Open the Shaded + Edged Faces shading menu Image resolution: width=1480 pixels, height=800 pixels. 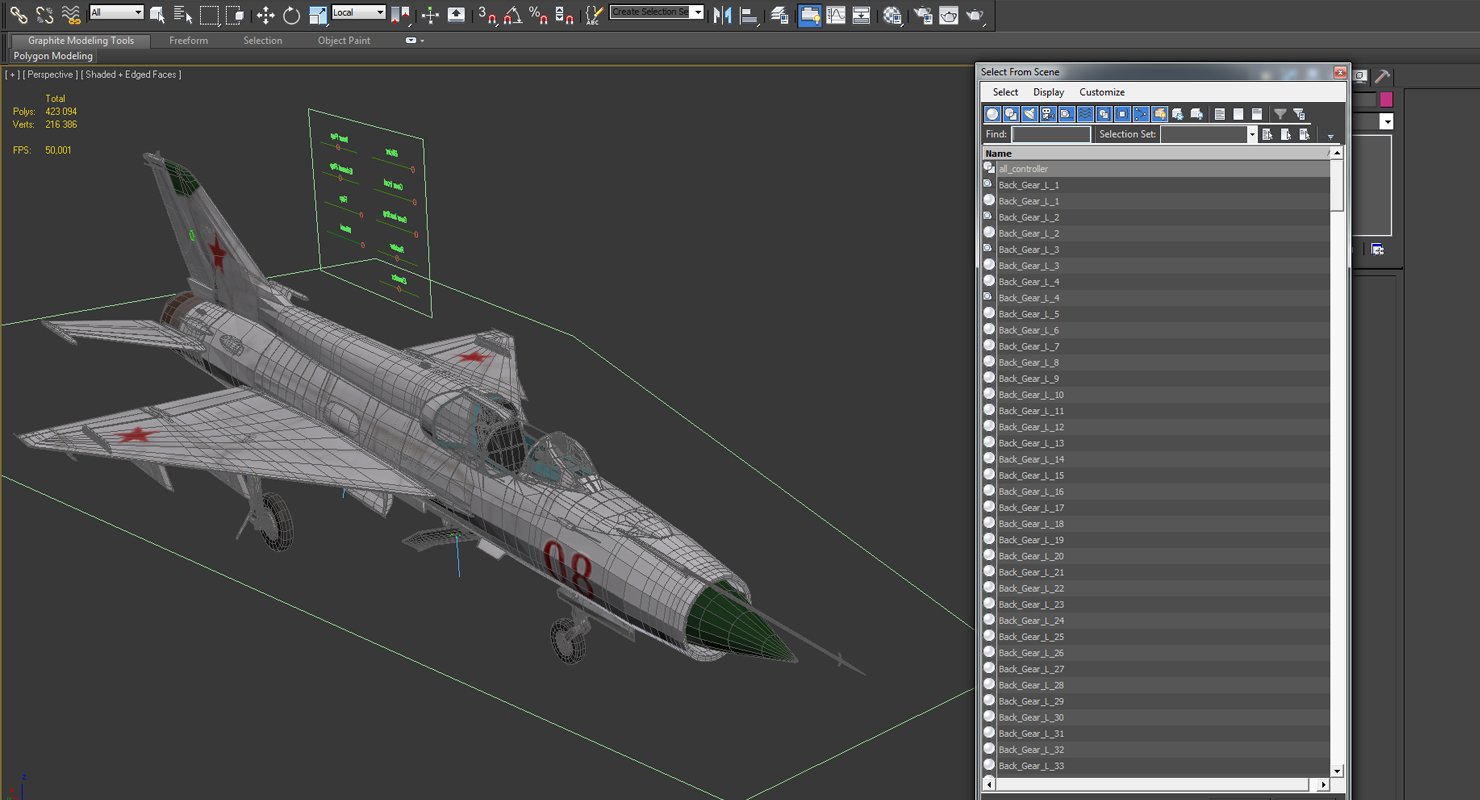click(x=132, y=75)
